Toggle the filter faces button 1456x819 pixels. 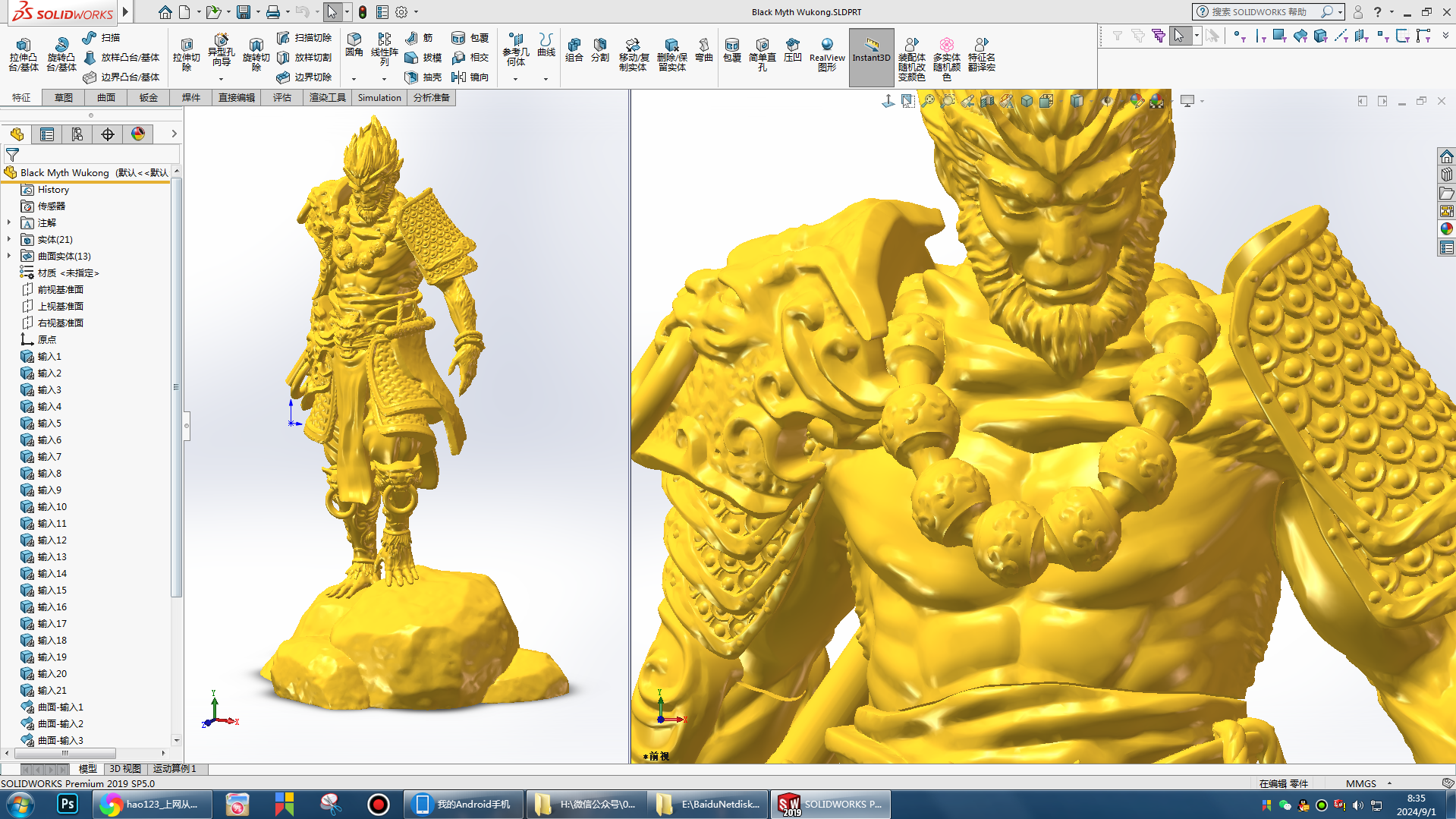tap(1279, 36)
